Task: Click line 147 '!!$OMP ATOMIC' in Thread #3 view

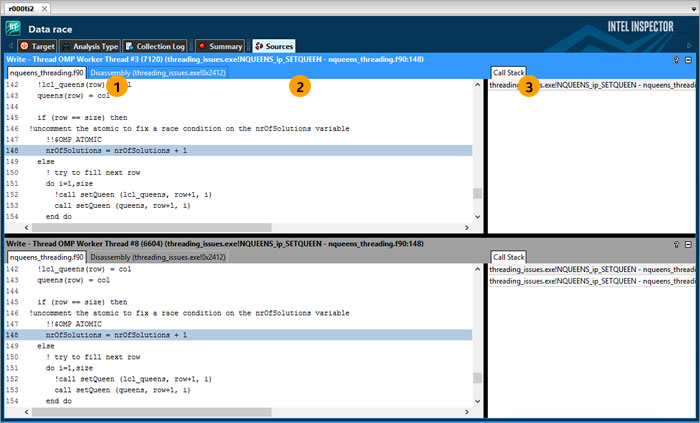Action: (x=74, y=139)
